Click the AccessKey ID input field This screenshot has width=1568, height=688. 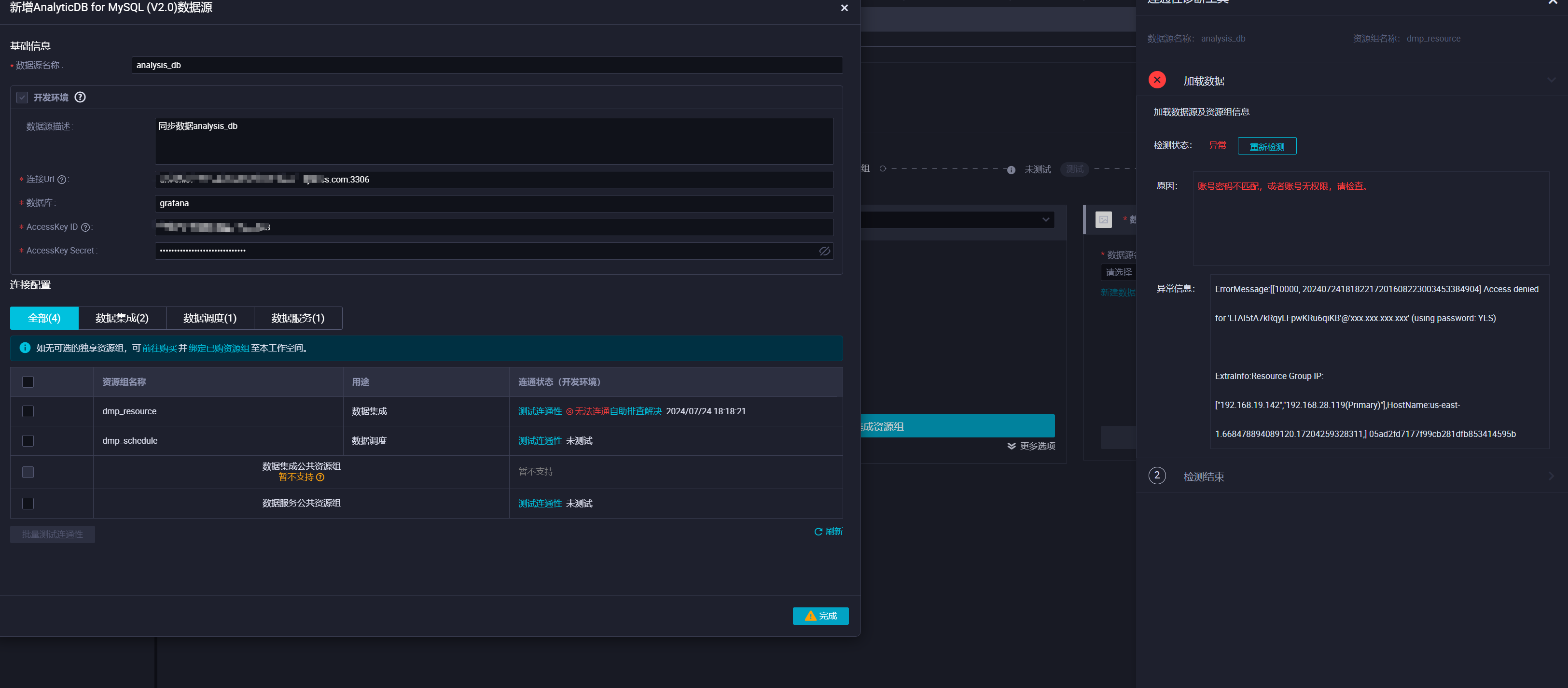pos(494,228)
